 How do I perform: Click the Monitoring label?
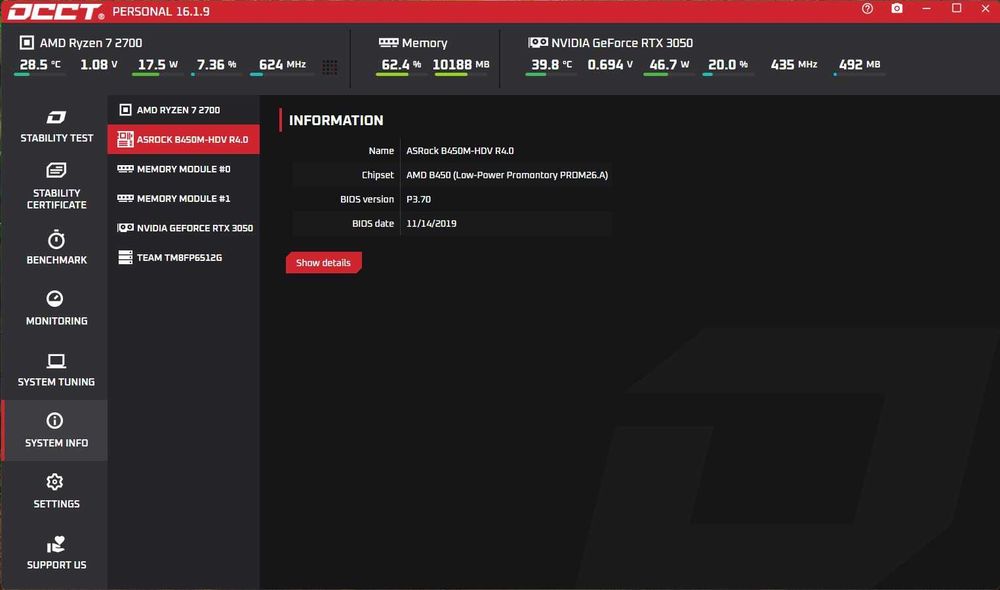(57, 321)
